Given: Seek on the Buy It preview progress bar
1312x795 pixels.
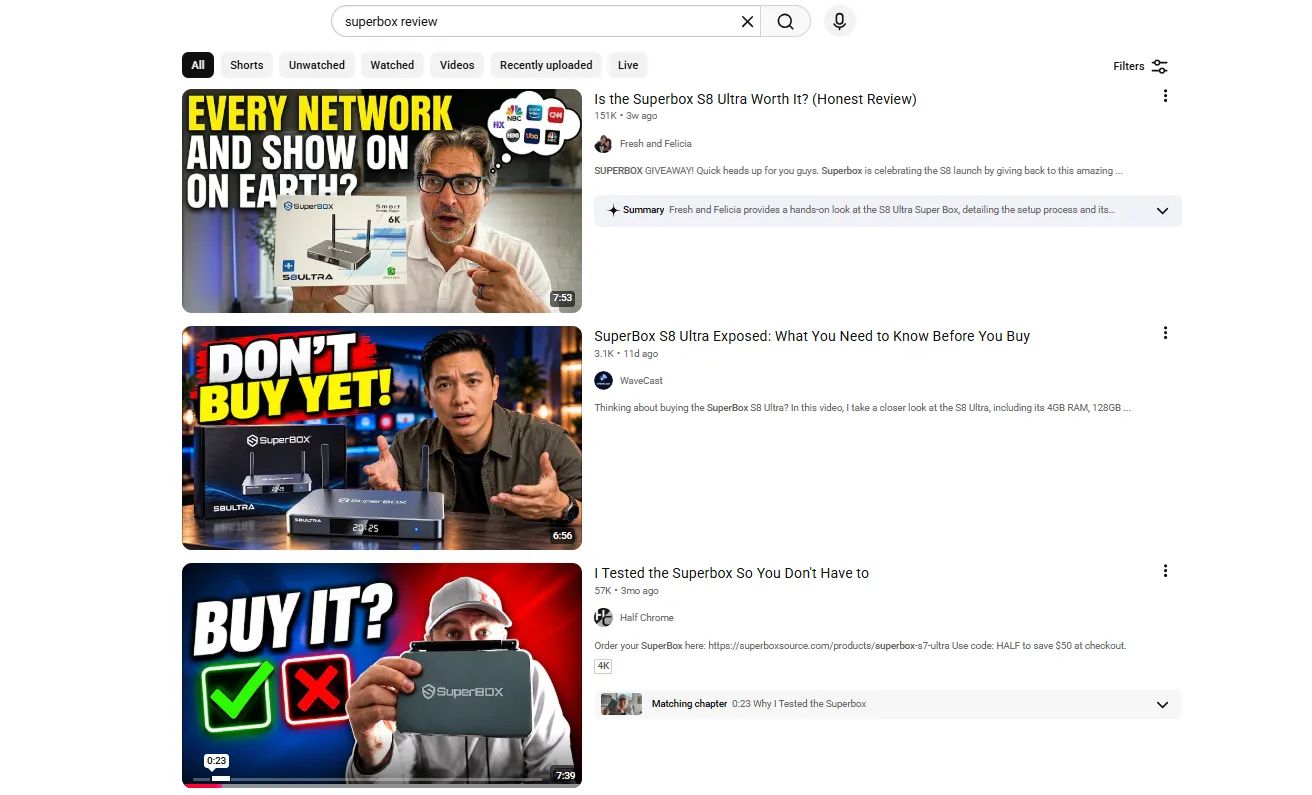Looking at the screenshot, I should tap(367, 778).
